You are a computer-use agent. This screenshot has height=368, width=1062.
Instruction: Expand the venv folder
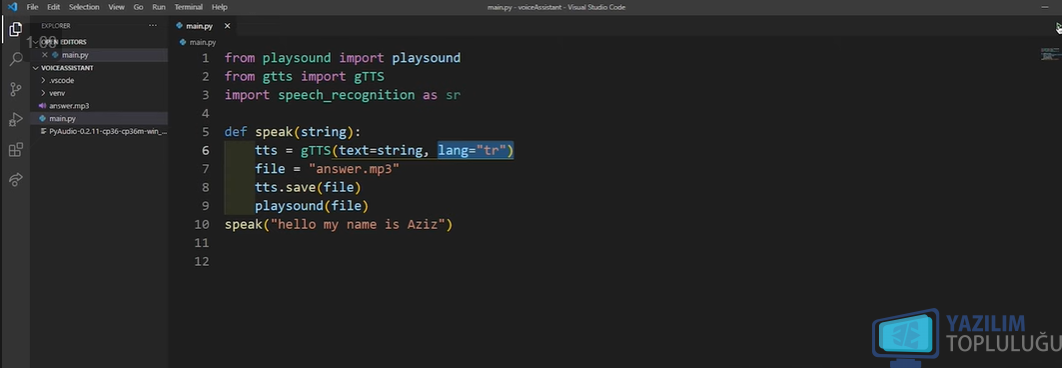[x=53, y=93]
